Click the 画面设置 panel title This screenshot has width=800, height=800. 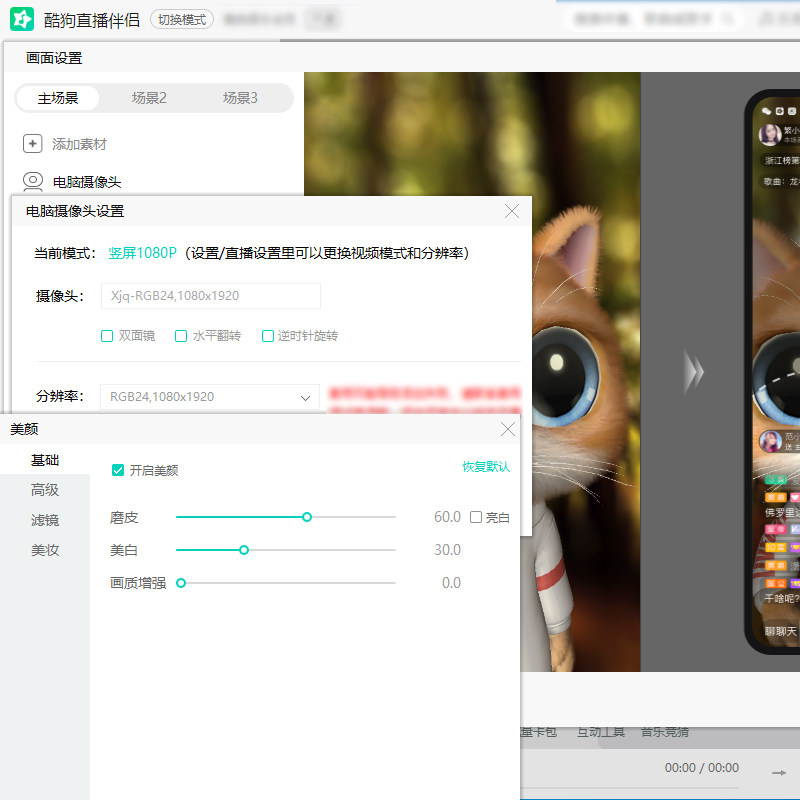coord(54,58)
